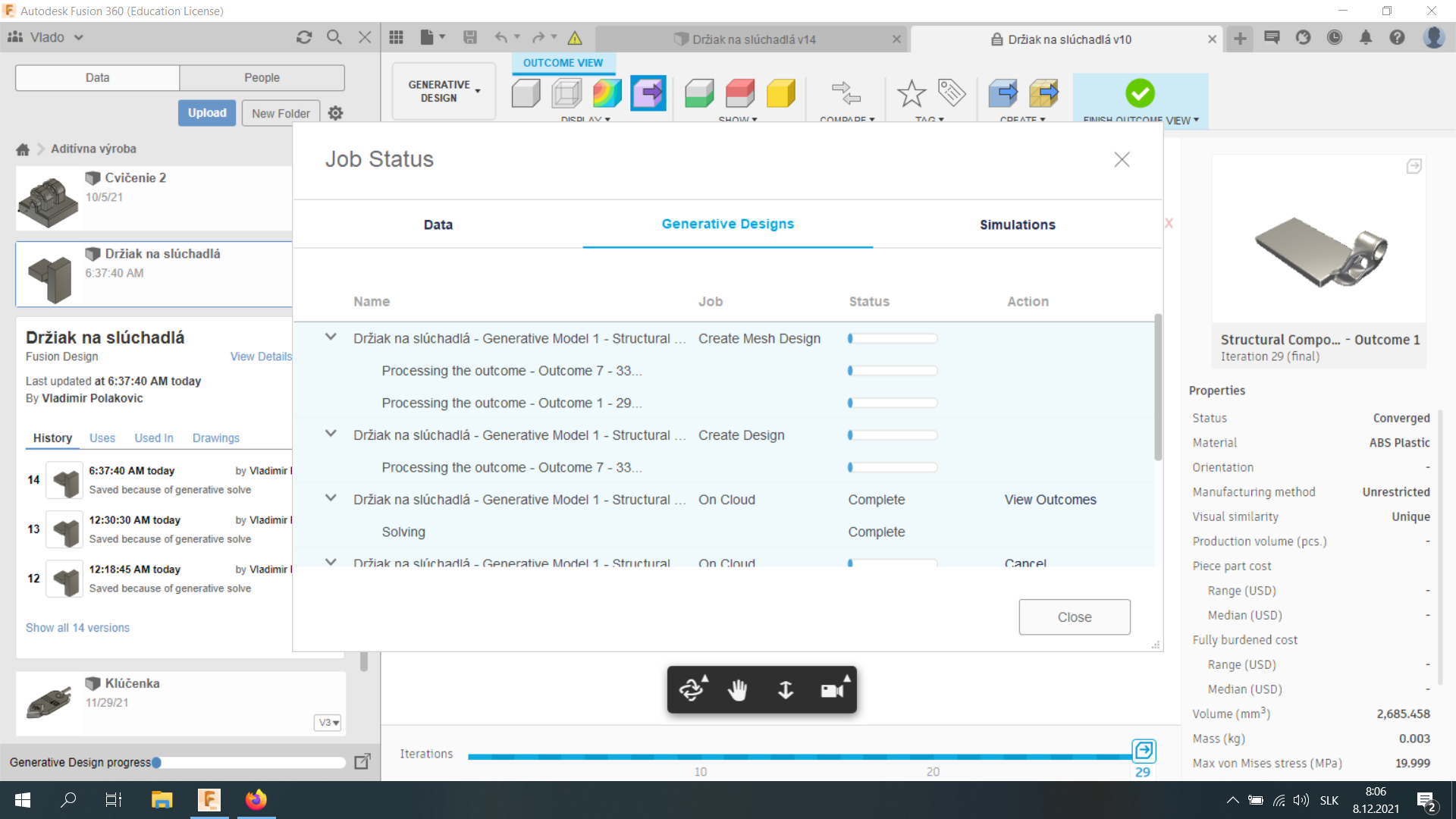
Task: Collapse the Create Design job row
Action: pyautogui.click(x=331, y=434)
